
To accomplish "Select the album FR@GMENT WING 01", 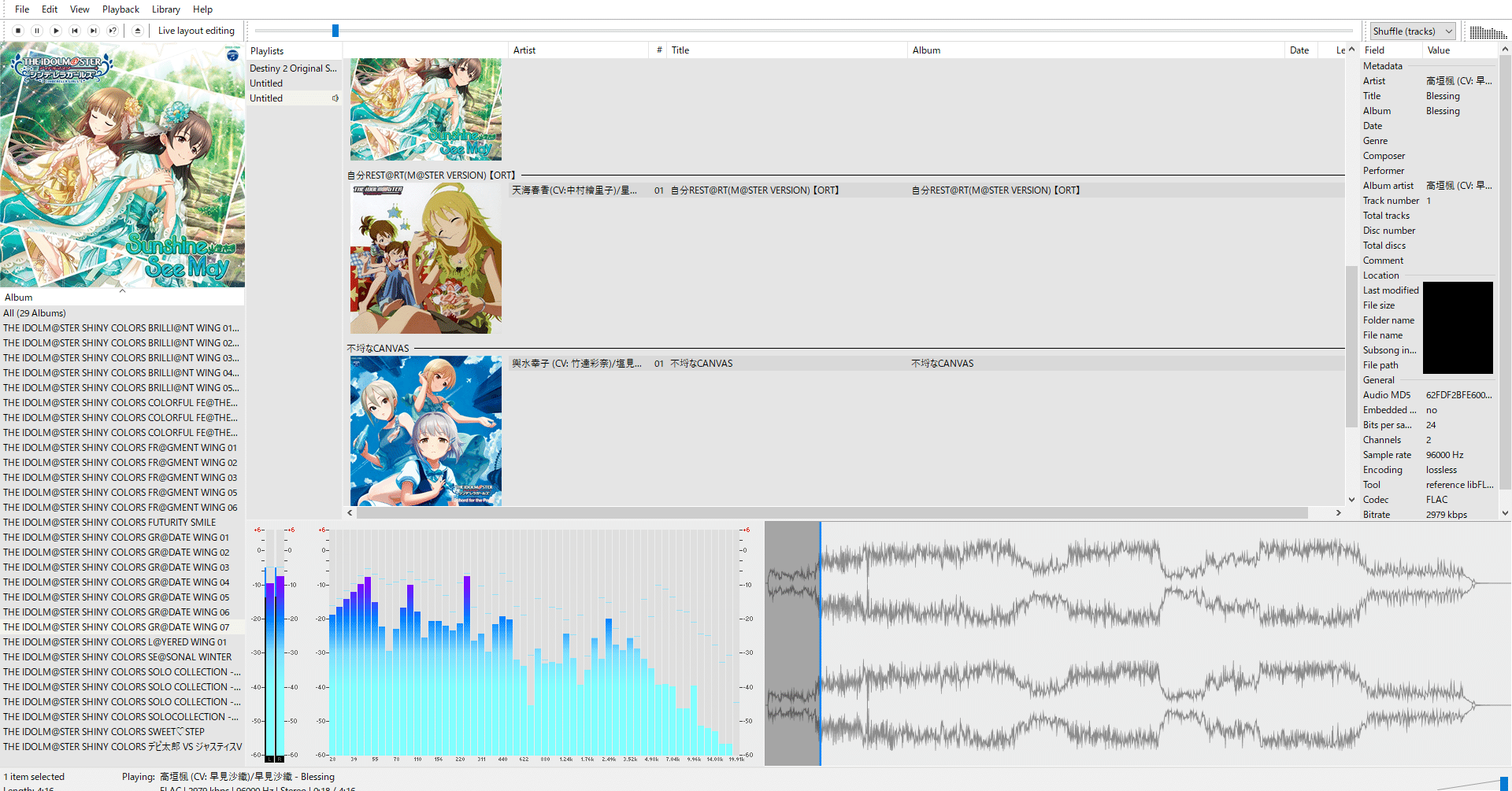I will [122, 448].
